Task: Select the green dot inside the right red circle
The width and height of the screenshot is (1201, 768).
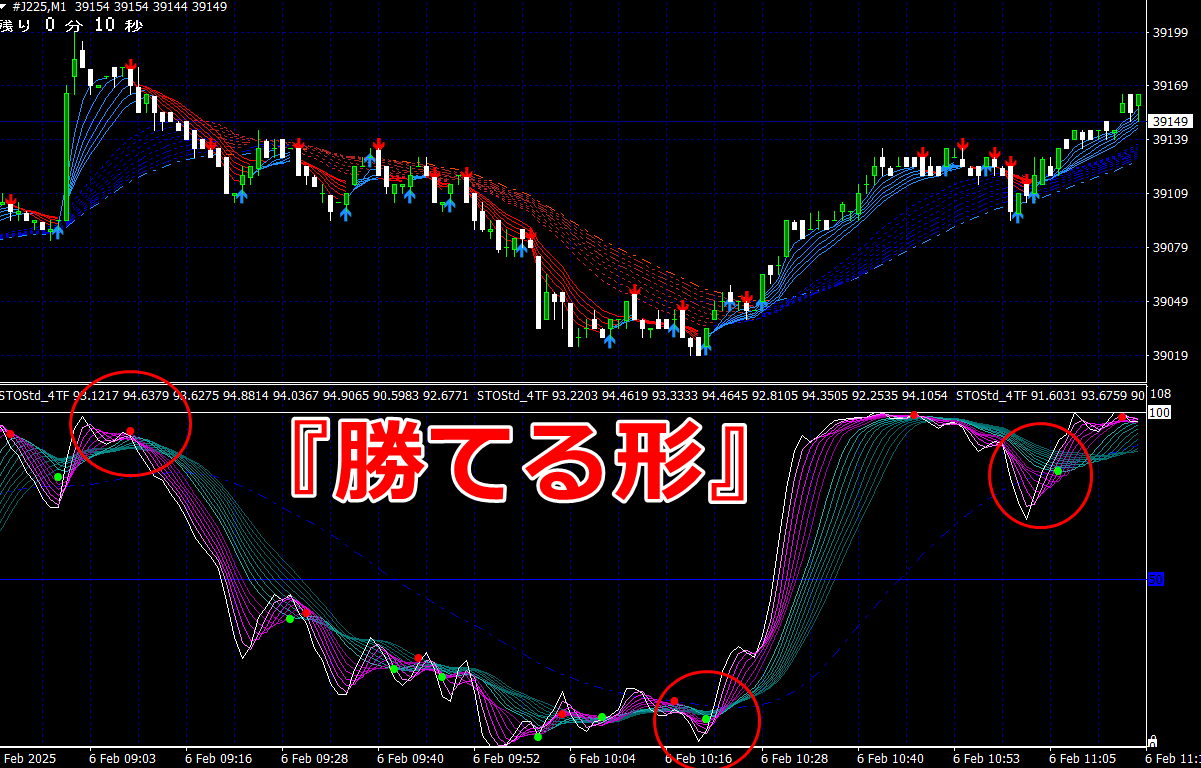Action: [x=1058, y=470]
